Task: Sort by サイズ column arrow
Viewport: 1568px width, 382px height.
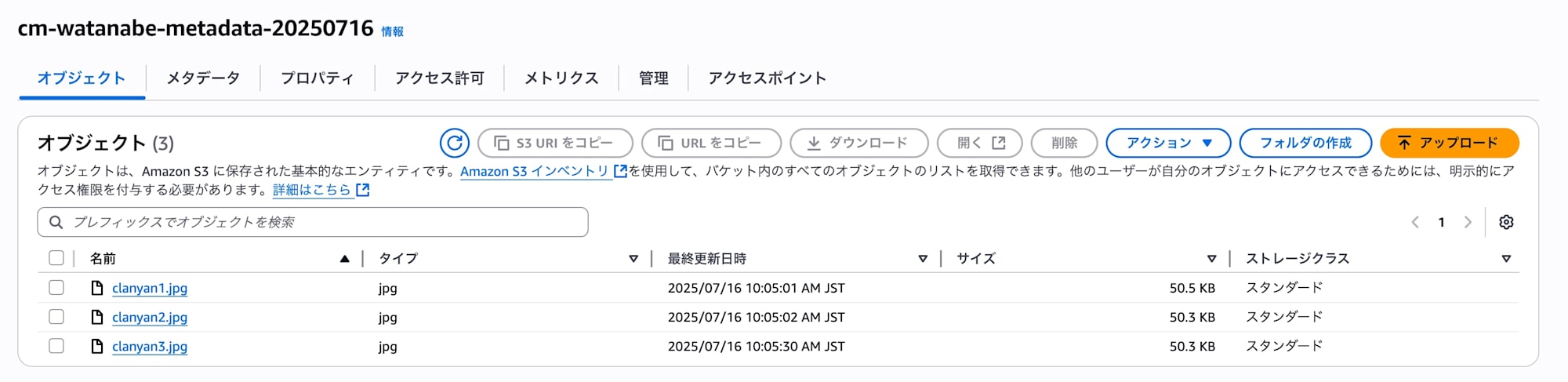Action: click(1211, 259)
